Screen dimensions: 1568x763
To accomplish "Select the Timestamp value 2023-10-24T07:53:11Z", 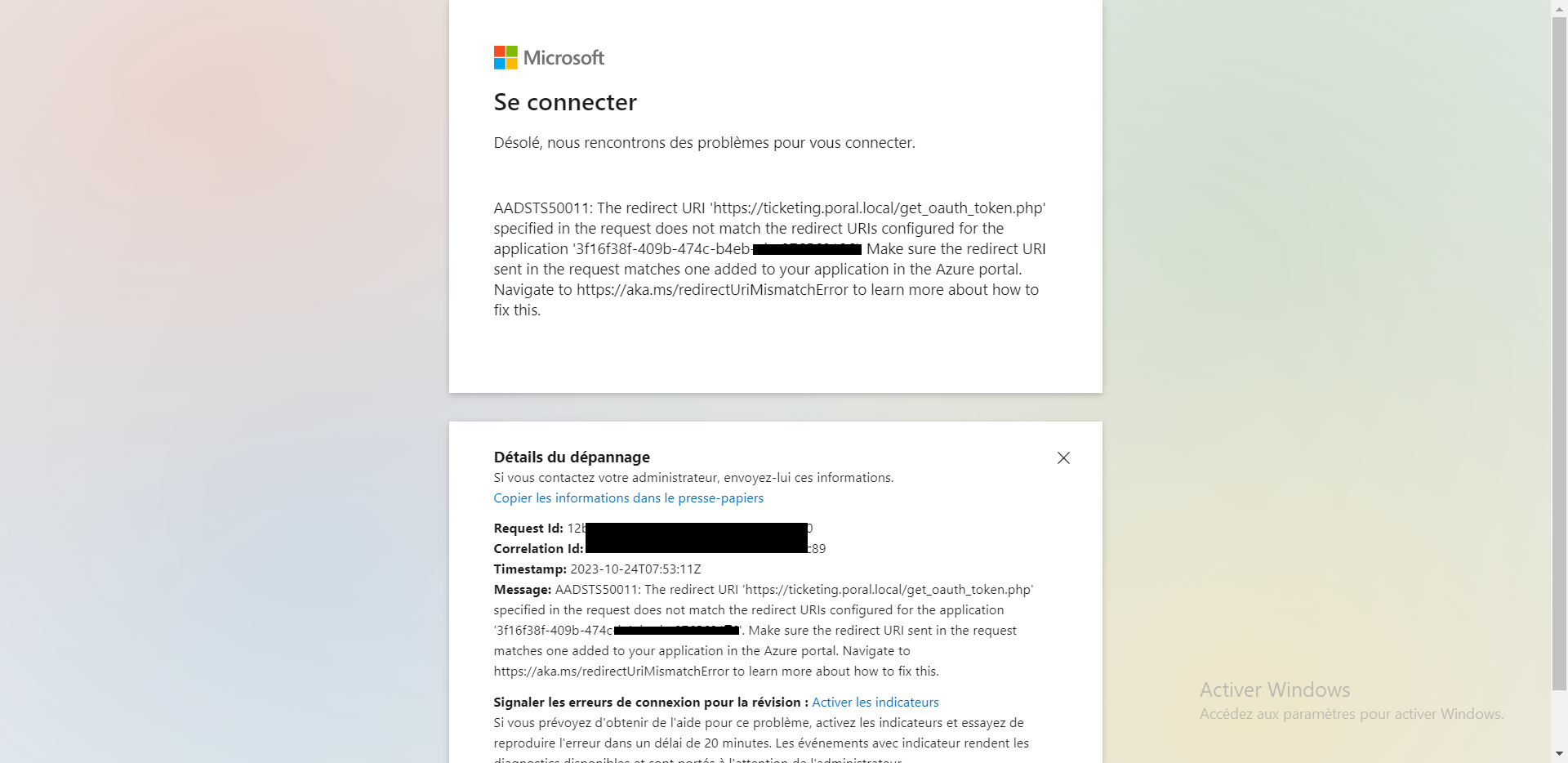I will 635,569.
